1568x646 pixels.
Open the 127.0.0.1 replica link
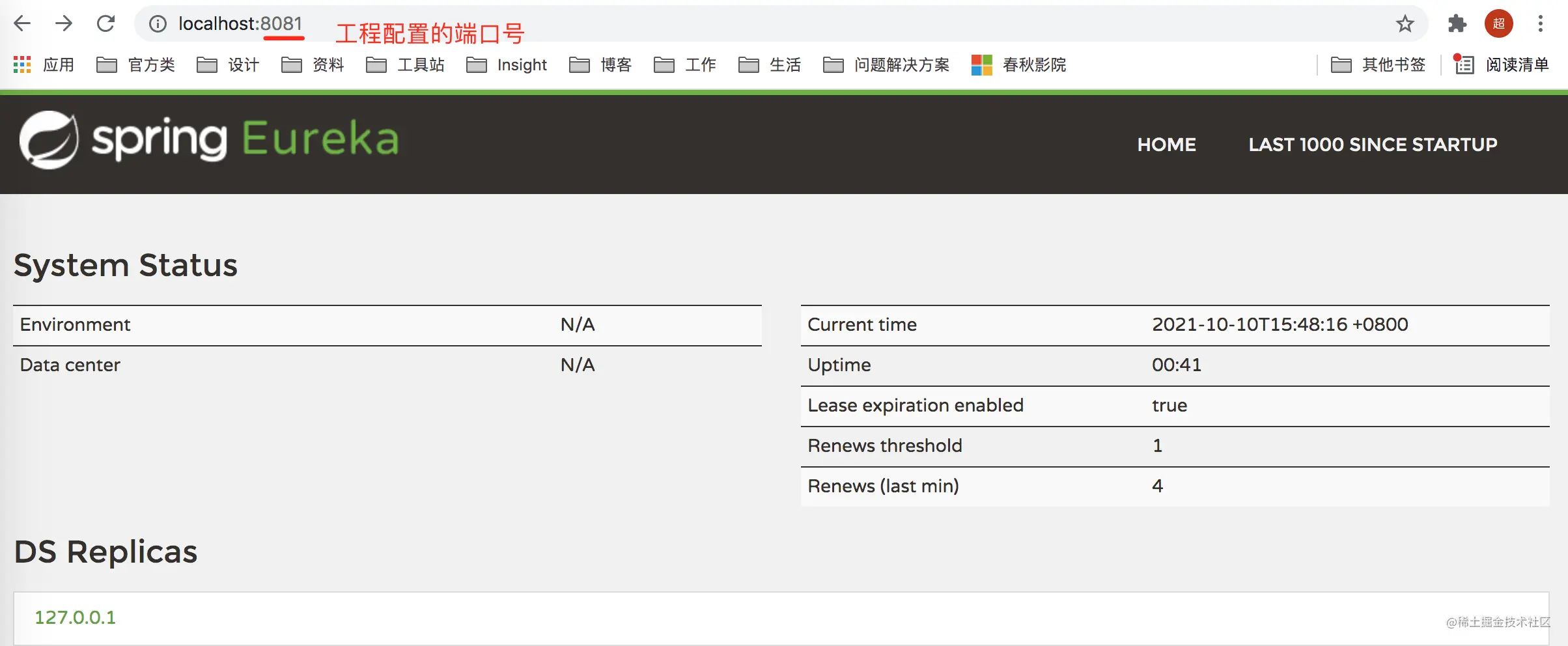click(75, 617)
